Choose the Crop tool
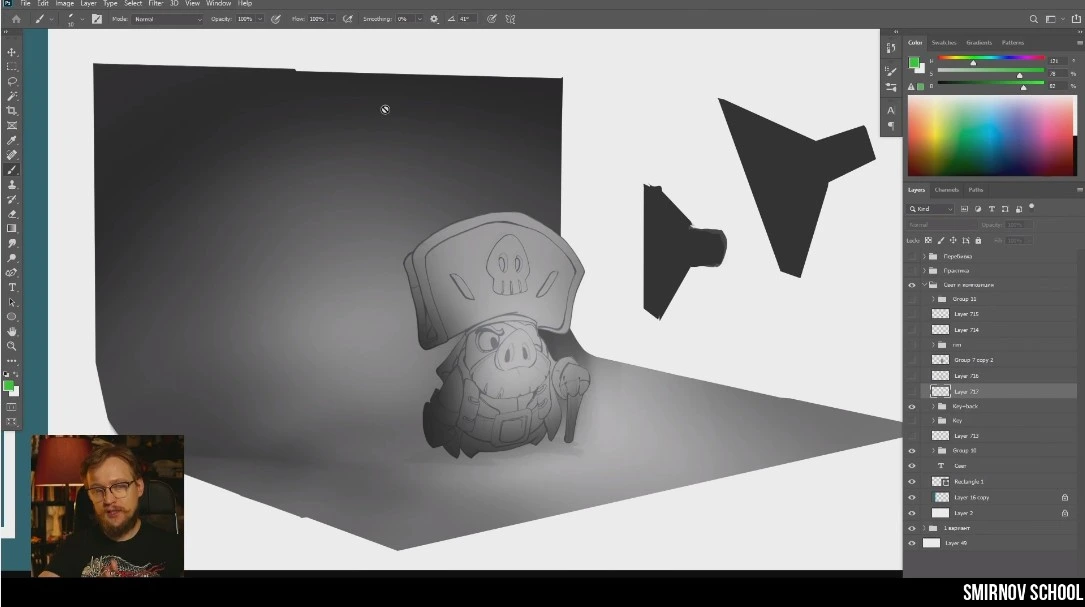The image size is (1085, 607). click(12, 111)
